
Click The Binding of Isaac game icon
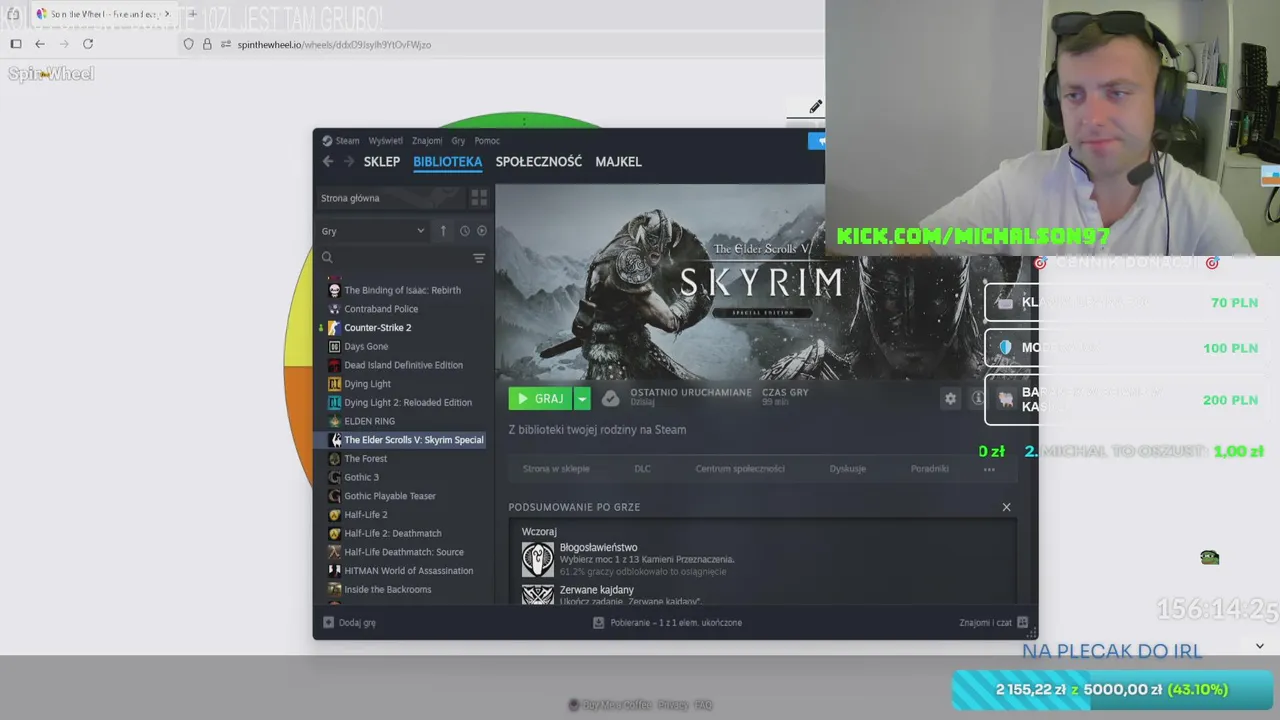coord(334,290)
